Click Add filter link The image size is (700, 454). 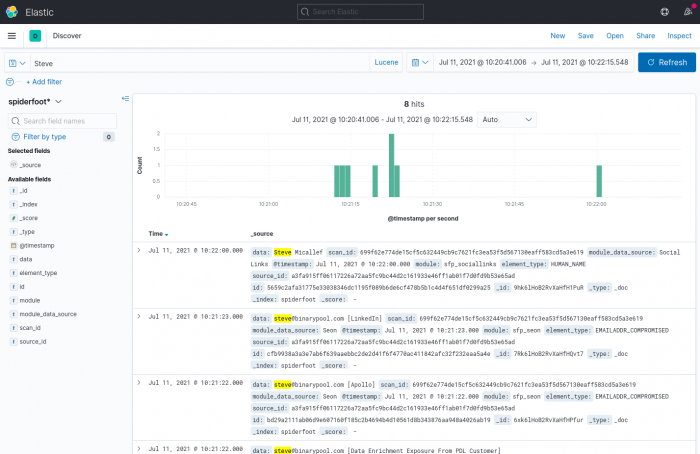coord(44,82)
